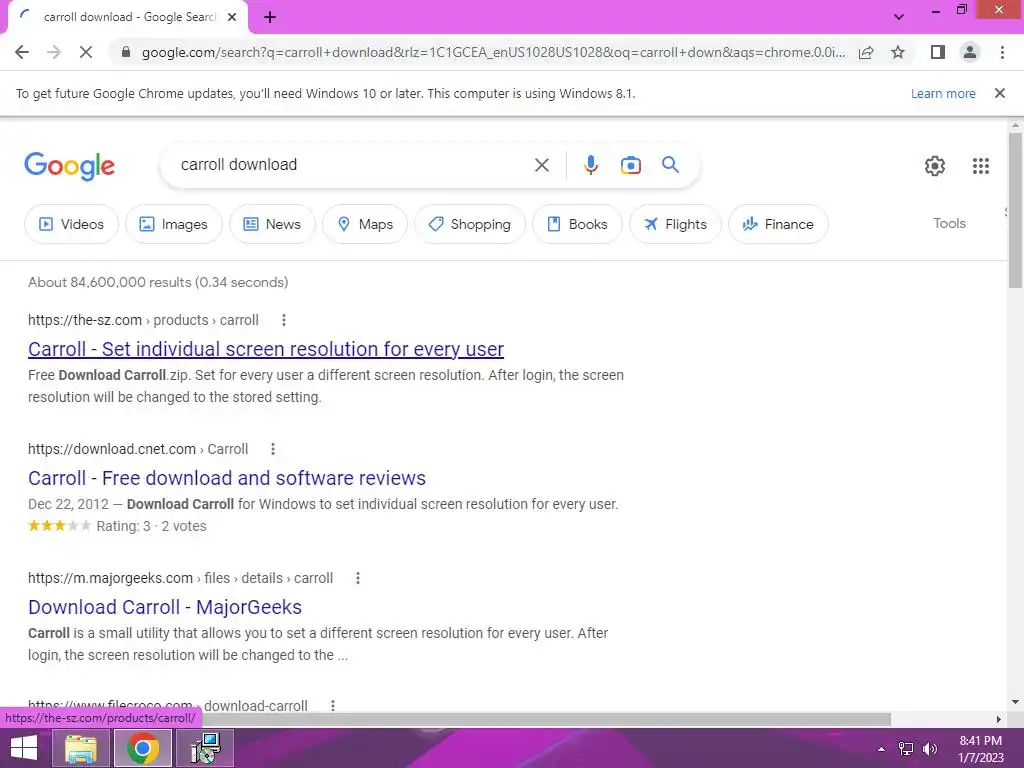
Task: Close the carroll download tab
Action: [232, 17]
